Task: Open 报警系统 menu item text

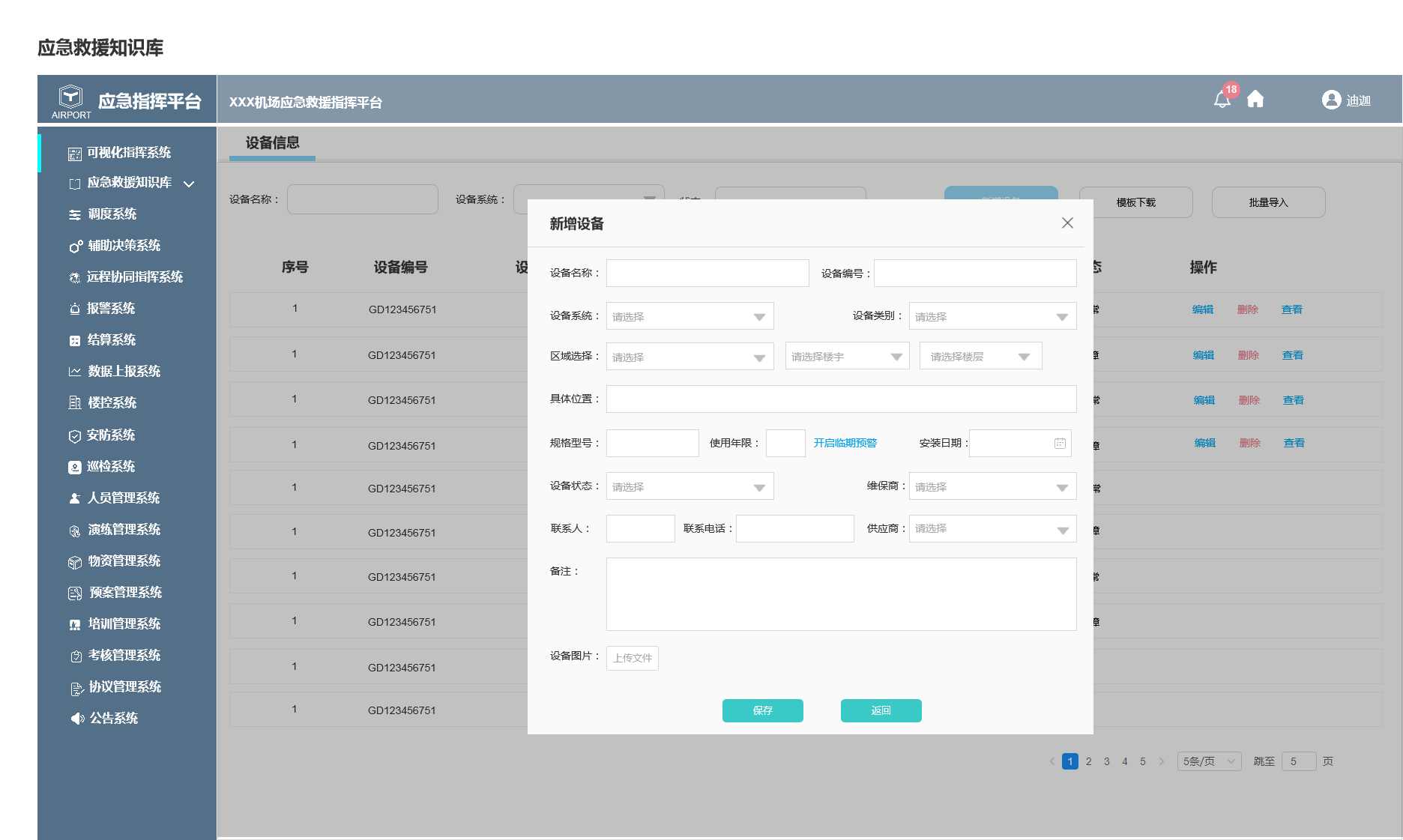Action: point(111,309)
